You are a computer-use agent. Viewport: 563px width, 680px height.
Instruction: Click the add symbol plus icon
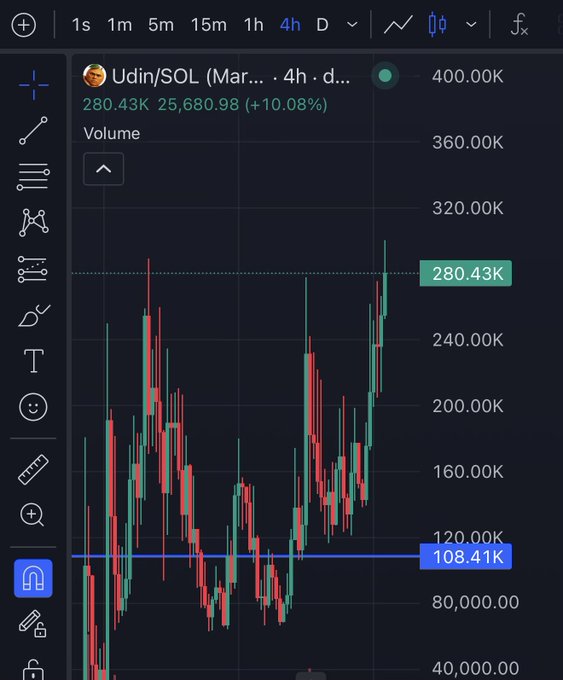pyautogui.click(x=23, y=25)
